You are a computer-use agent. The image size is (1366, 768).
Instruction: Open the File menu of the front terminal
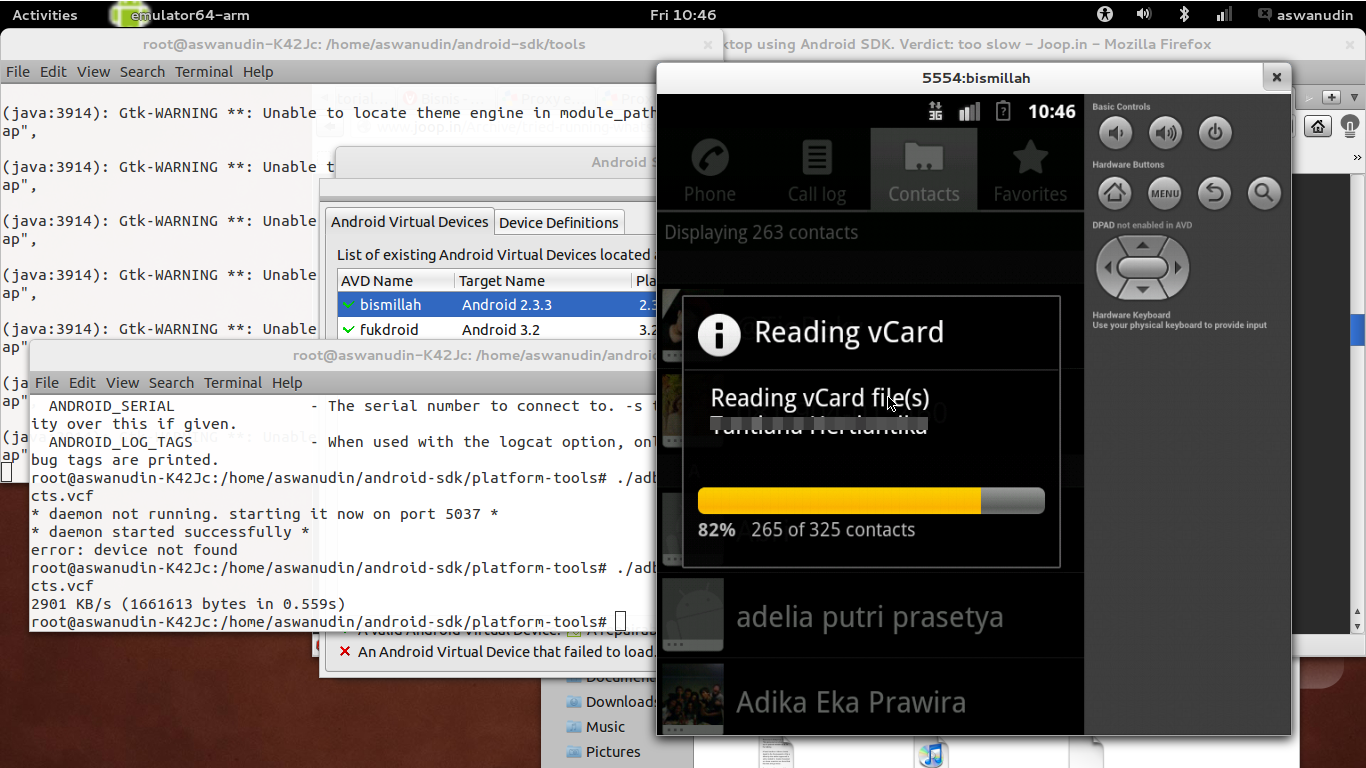click(x=47, y=383)
